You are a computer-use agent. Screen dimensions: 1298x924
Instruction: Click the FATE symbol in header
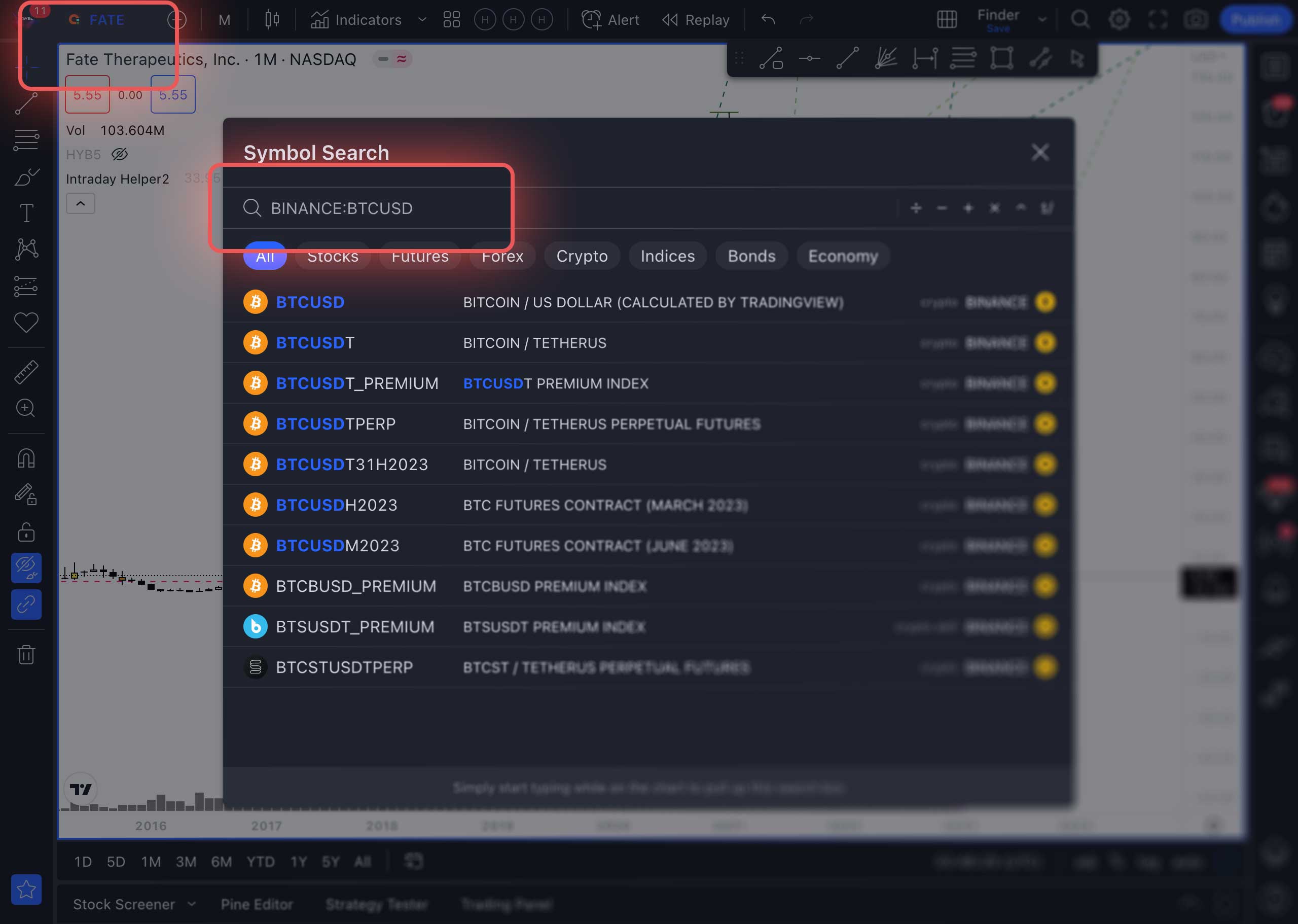pyautogui.click(x=106, y=20)
